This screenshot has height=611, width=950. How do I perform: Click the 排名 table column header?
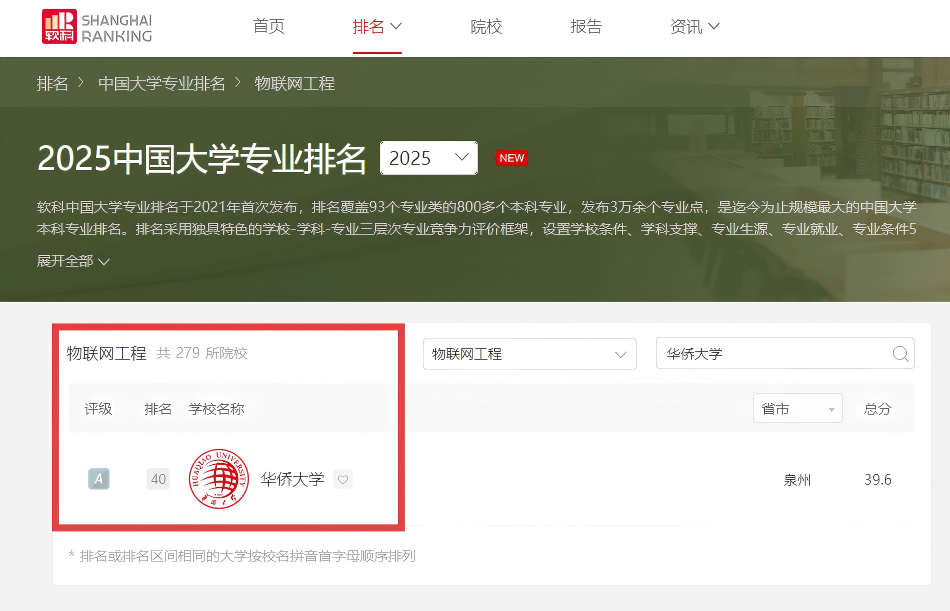click(158, 409)
